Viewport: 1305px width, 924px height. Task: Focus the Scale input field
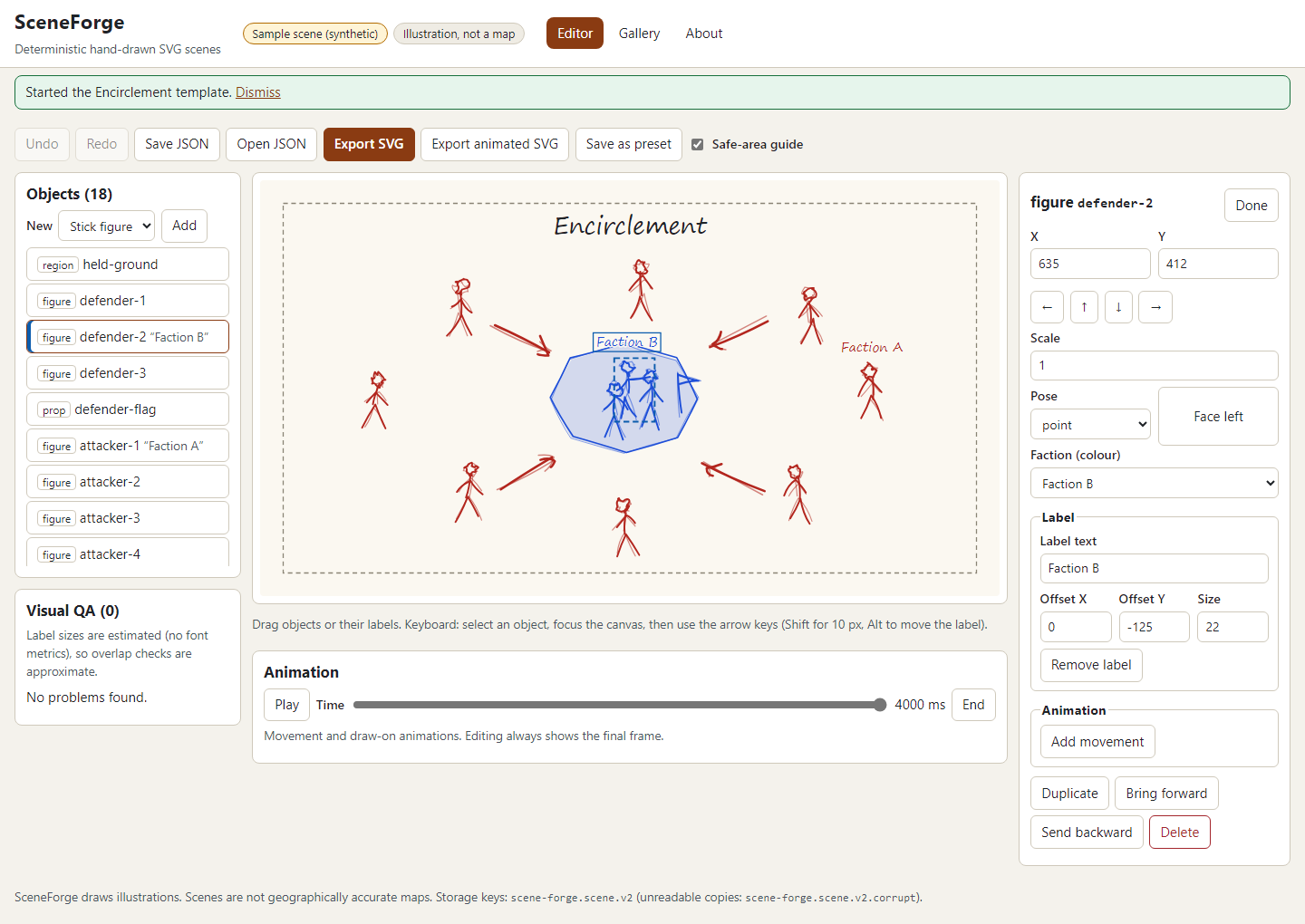point(1155,365)
